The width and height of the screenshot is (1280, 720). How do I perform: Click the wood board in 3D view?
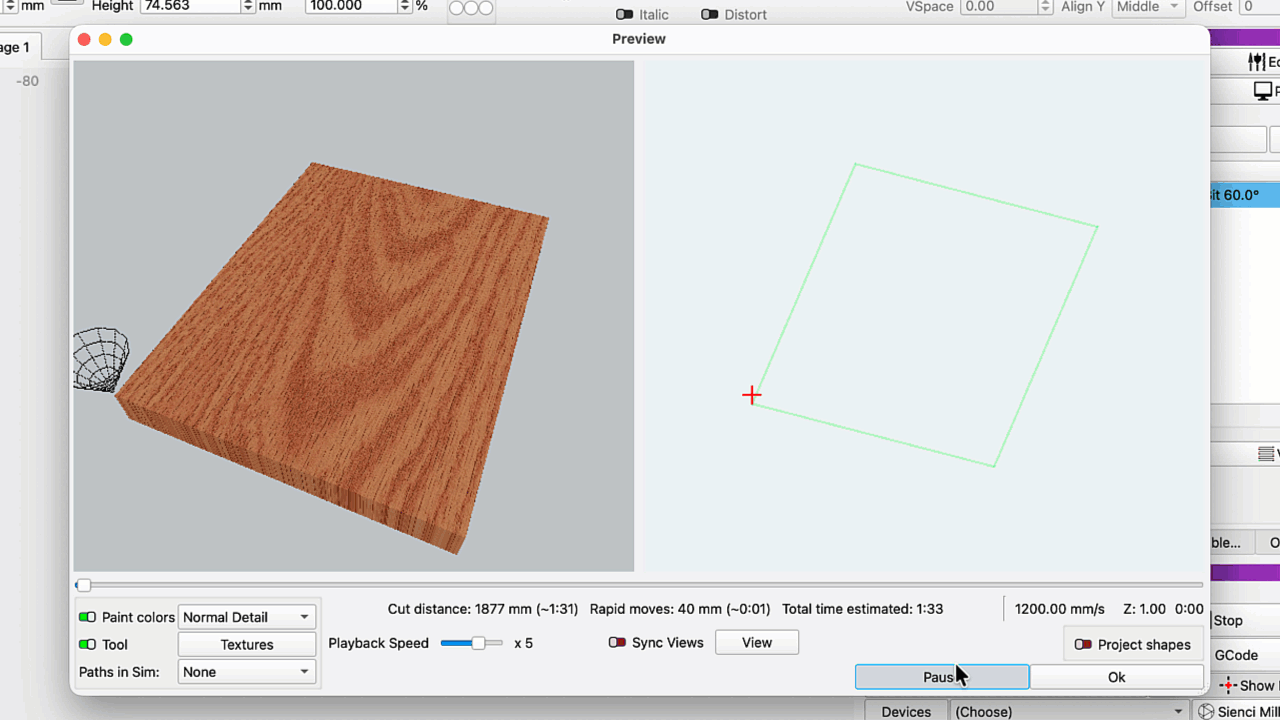(332, 357)
